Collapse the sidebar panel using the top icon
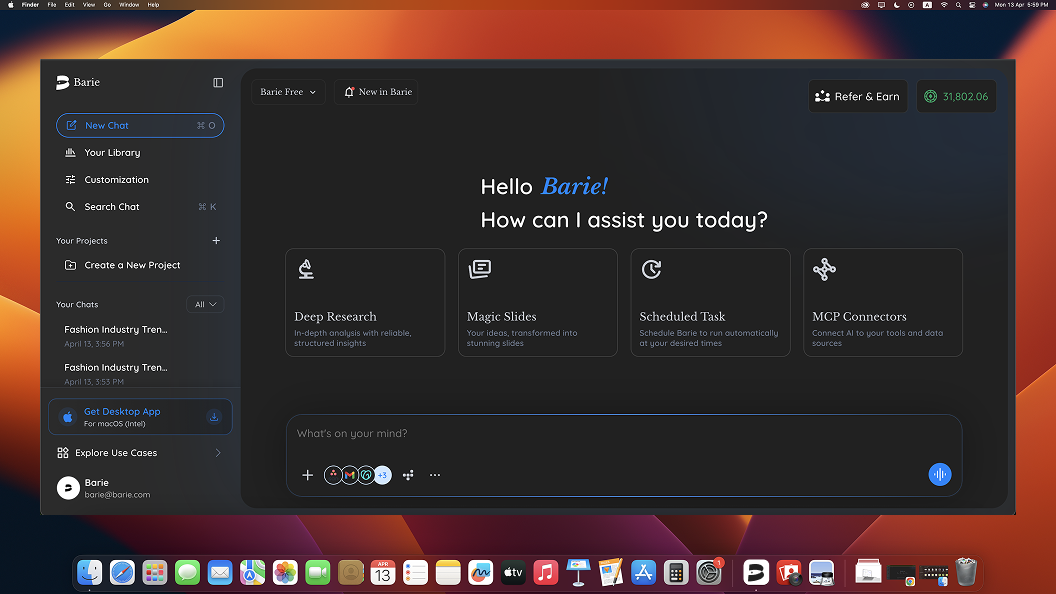Image resolution: width=1056 pixels, height=594 pixels. 218,83
